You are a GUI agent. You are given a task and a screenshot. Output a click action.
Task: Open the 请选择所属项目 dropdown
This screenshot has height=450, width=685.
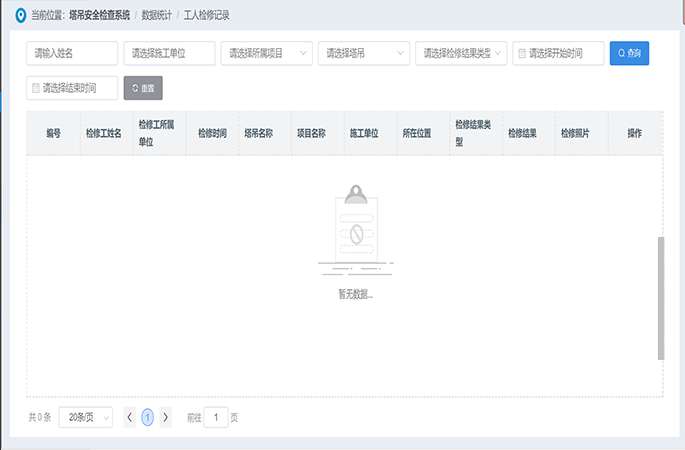point(266,53)
